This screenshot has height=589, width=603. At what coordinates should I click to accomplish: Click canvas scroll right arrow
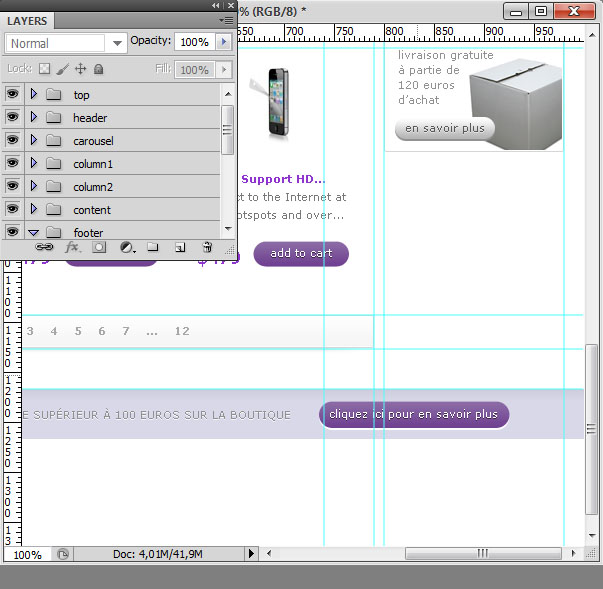[573, 554]
